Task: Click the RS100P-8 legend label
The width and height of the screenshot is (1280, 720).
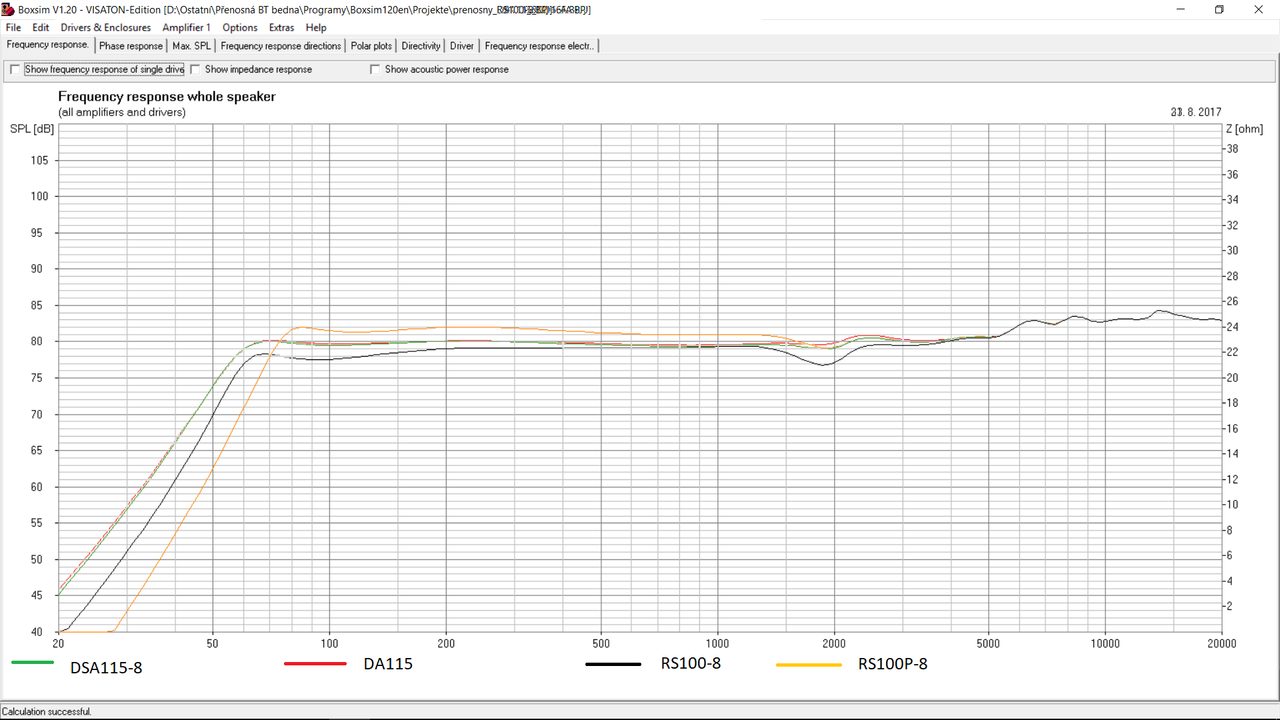Action: [x=893, y=663]
